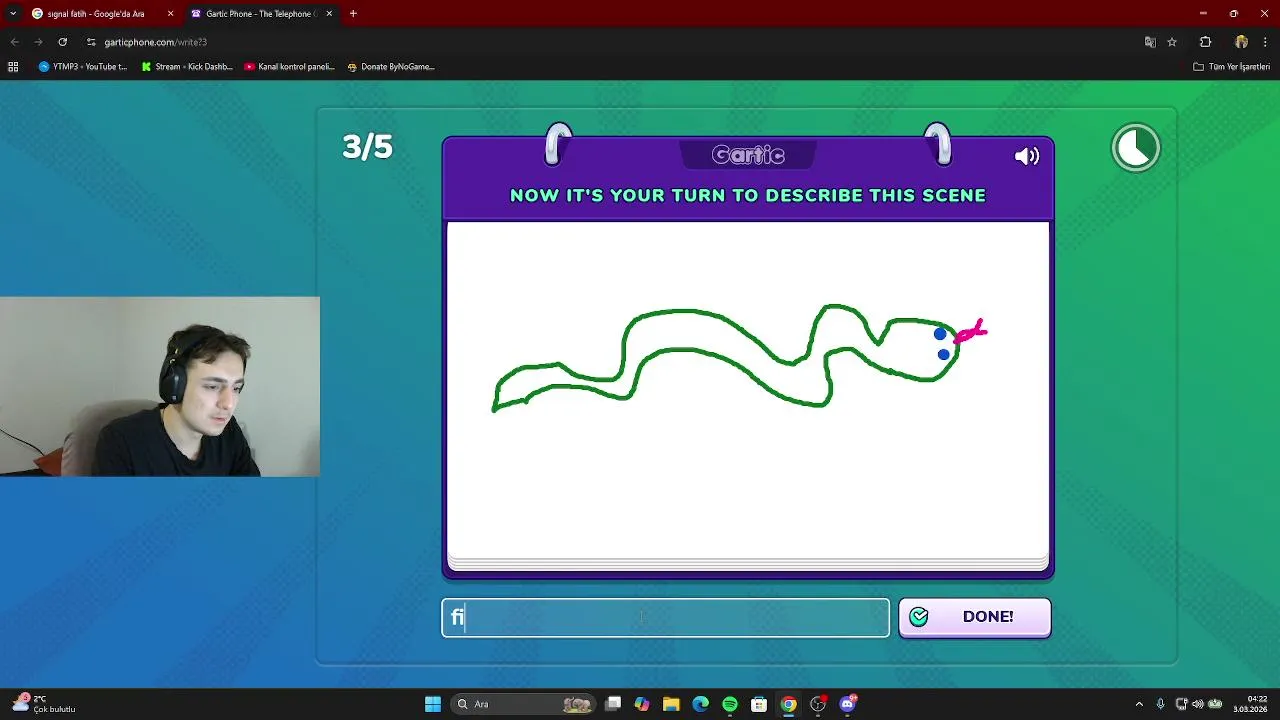Open the OBS taskbar icon with red dot
Screen dimensions: 1280x720
(x=818, y=704)
